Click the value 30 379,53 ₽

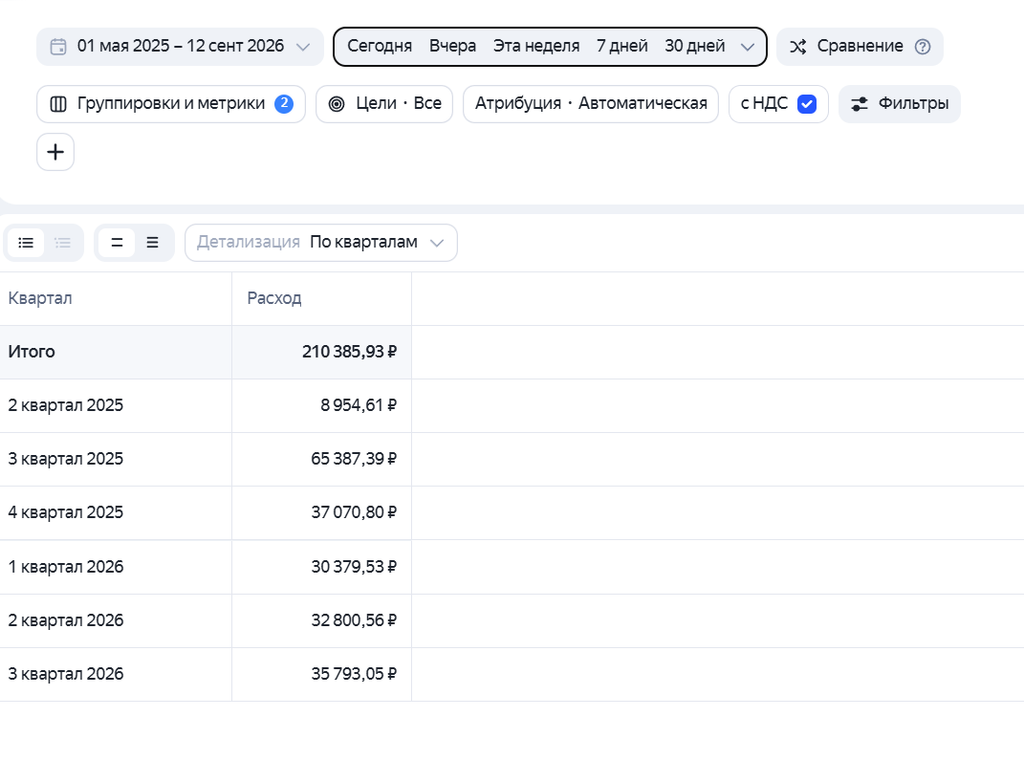(x=354, y=567)
